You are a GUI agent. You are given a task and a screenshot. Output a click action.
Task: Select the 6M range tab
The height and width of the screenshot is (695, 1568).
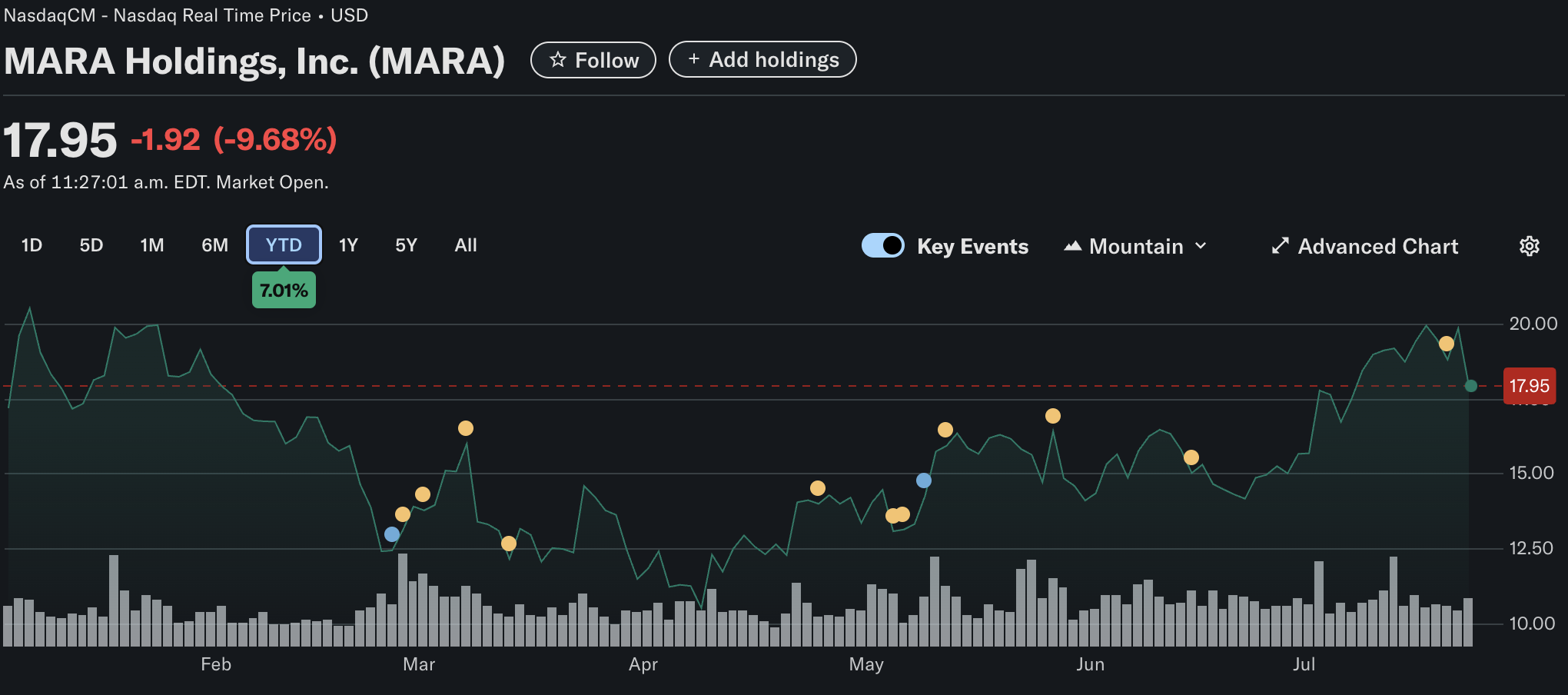click(214, 245)
